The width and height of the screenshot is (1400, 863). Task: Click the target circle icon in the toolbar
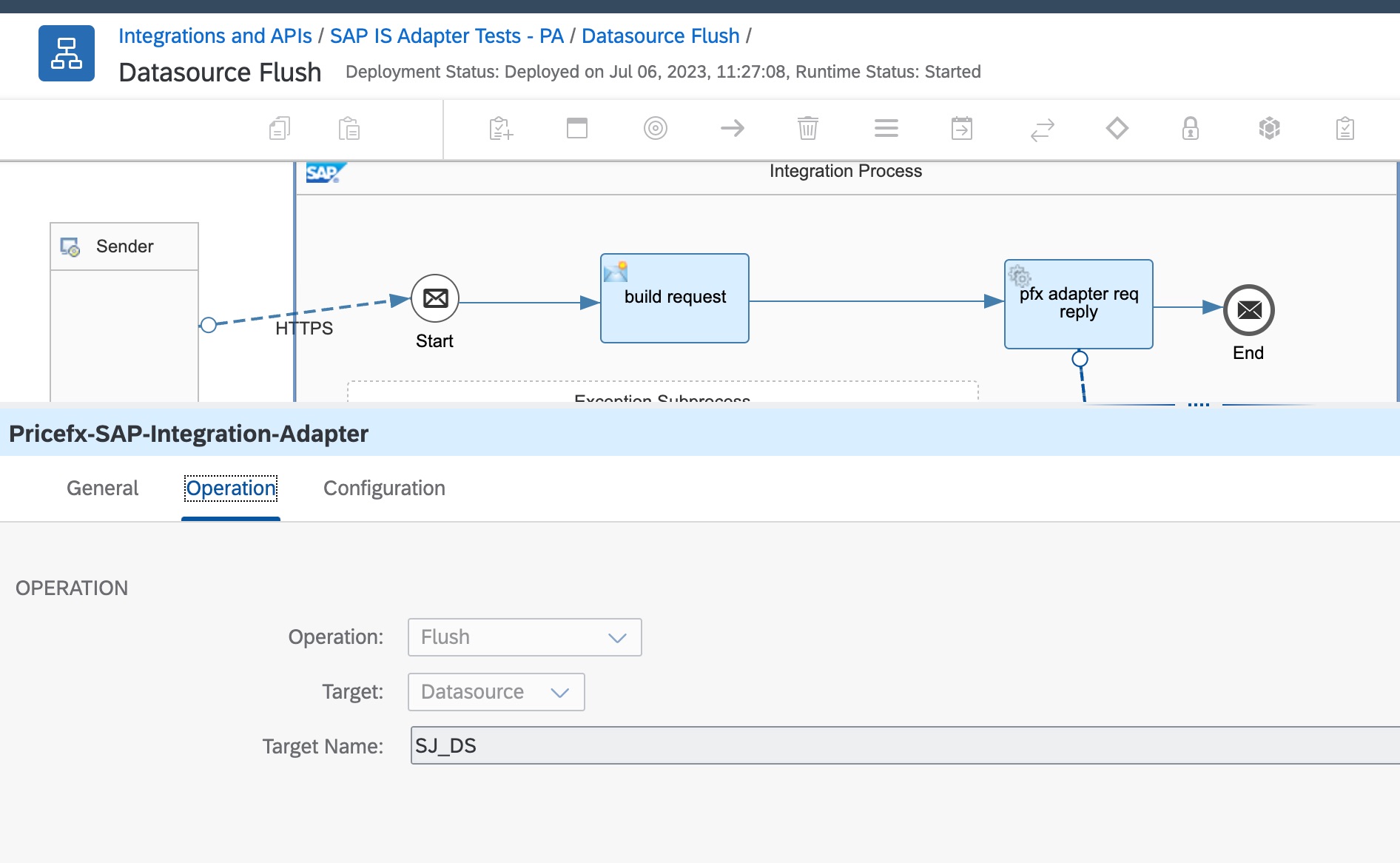click(655, 128)
